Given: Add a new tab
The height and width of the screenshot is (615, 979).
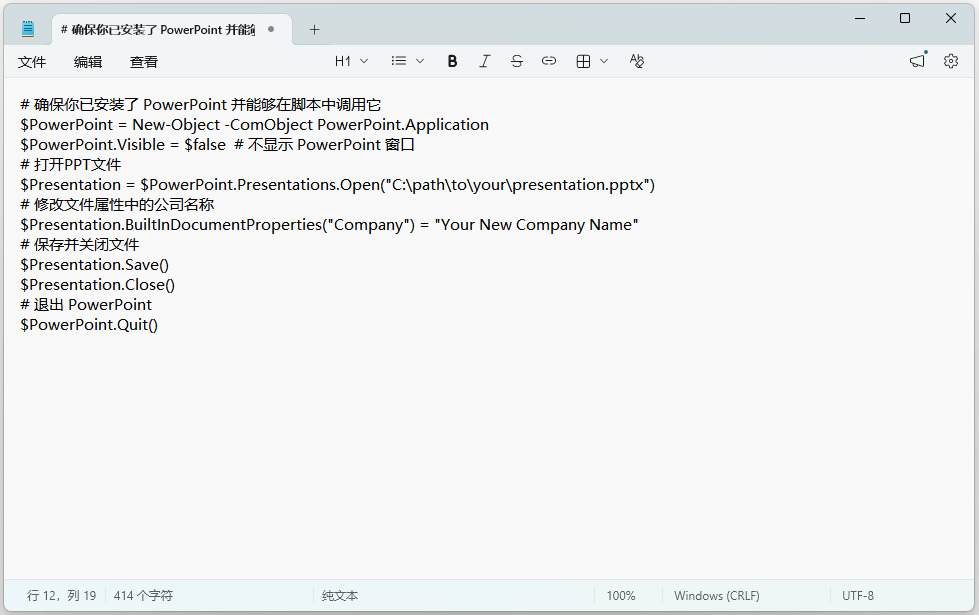Looking at the screenshot, I should 314,29.
